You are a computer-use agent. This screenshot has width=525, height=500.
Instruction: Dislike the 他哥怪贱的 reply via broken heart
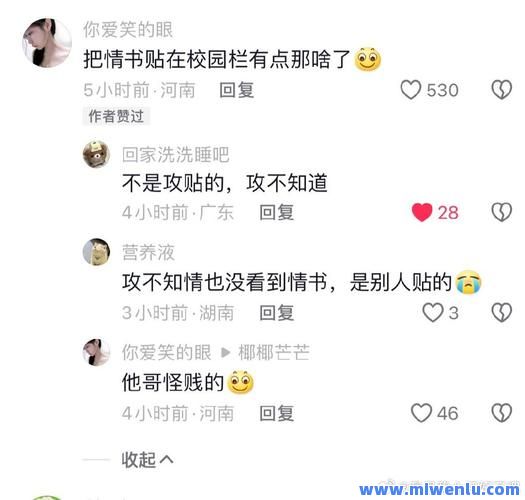pos(502,413)
